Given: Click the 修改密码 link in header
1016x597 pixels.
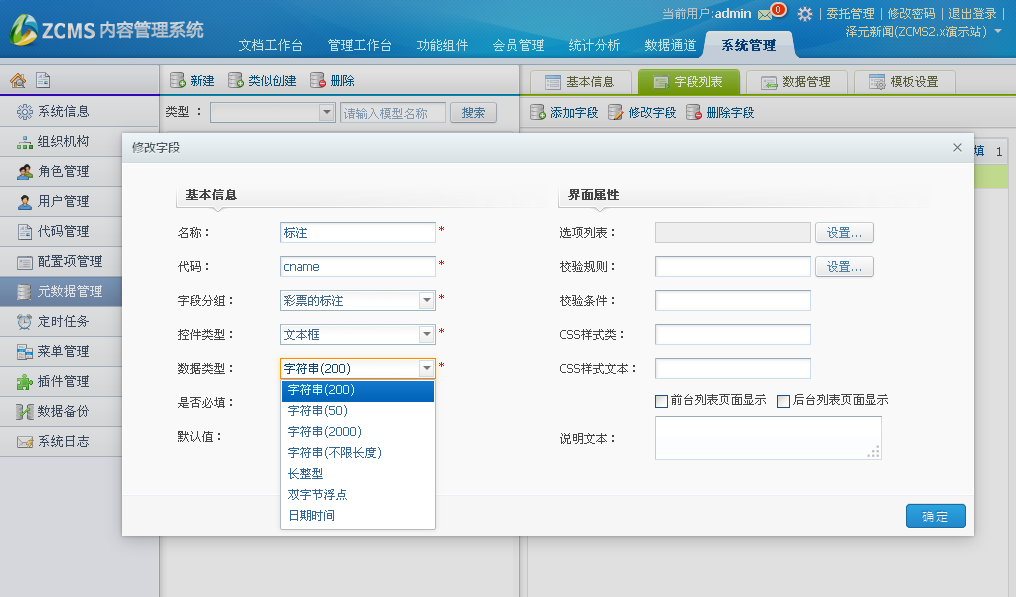Looking at the screenshot, I should [x=911, y=14].
